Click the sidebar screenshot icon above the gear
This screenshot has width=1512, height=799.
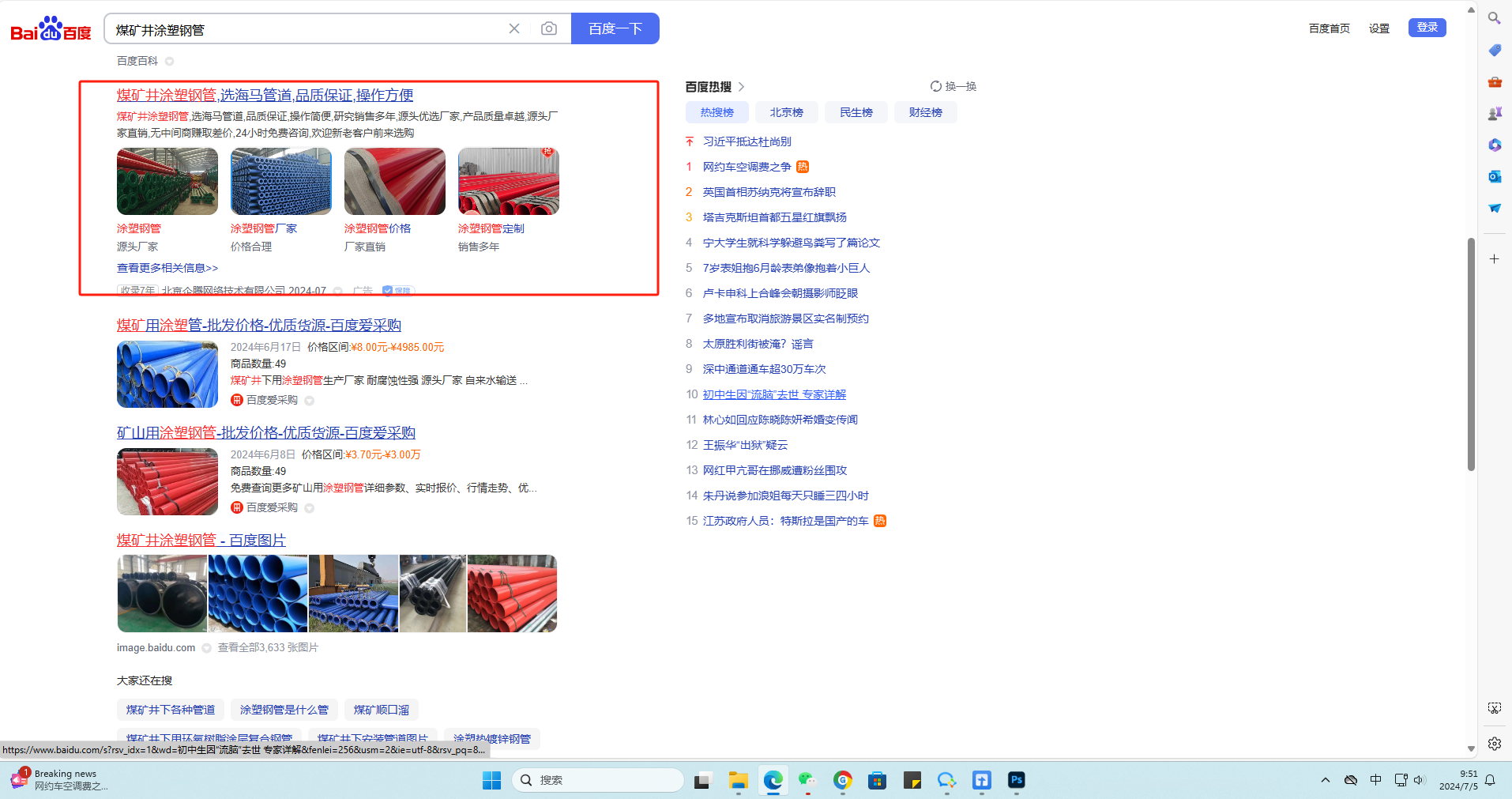click(x=1494, y=708)
